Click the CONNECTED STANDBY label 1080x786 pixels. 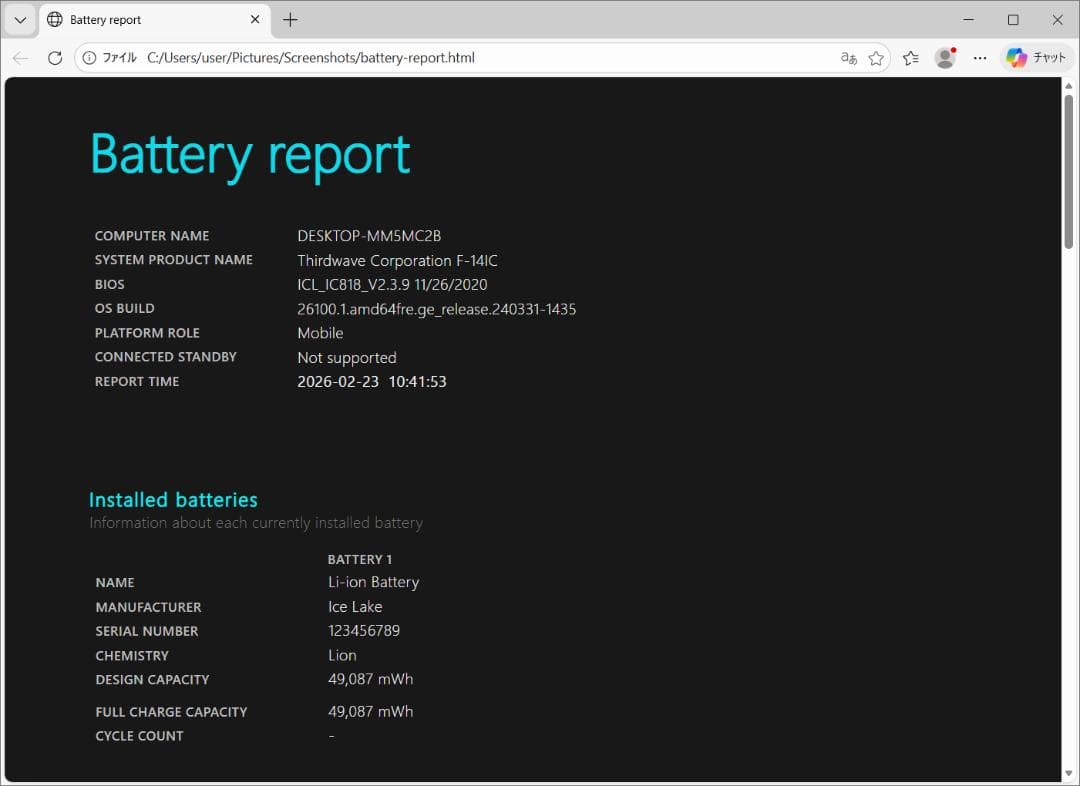click(x=165, y=357)
